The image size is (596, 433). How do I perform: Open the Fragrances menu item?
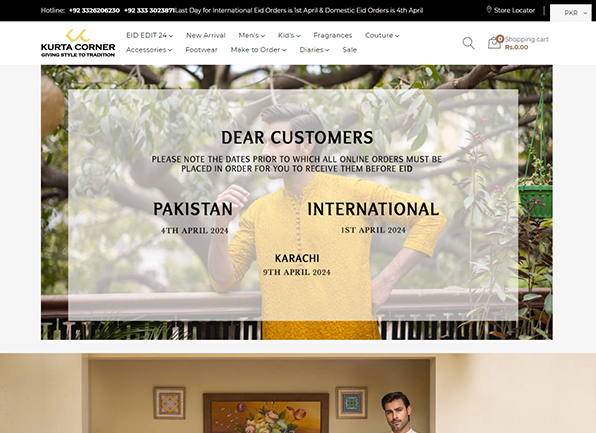pyautogui.click(x=333, y=35)
